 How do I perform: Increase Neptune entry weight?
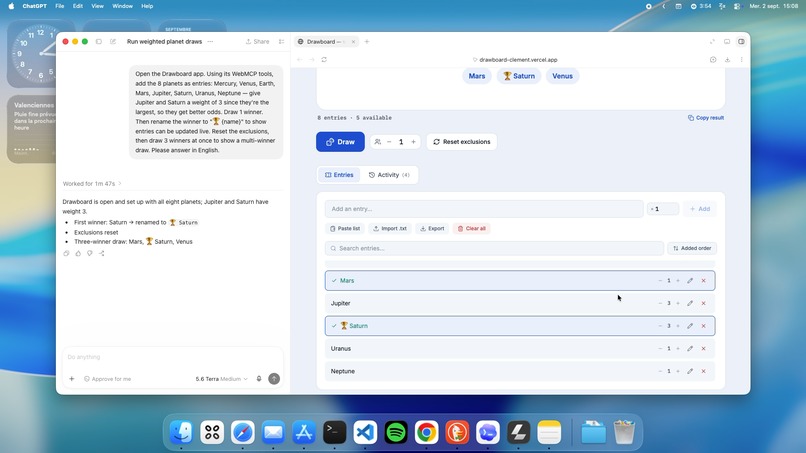[677, 371]
